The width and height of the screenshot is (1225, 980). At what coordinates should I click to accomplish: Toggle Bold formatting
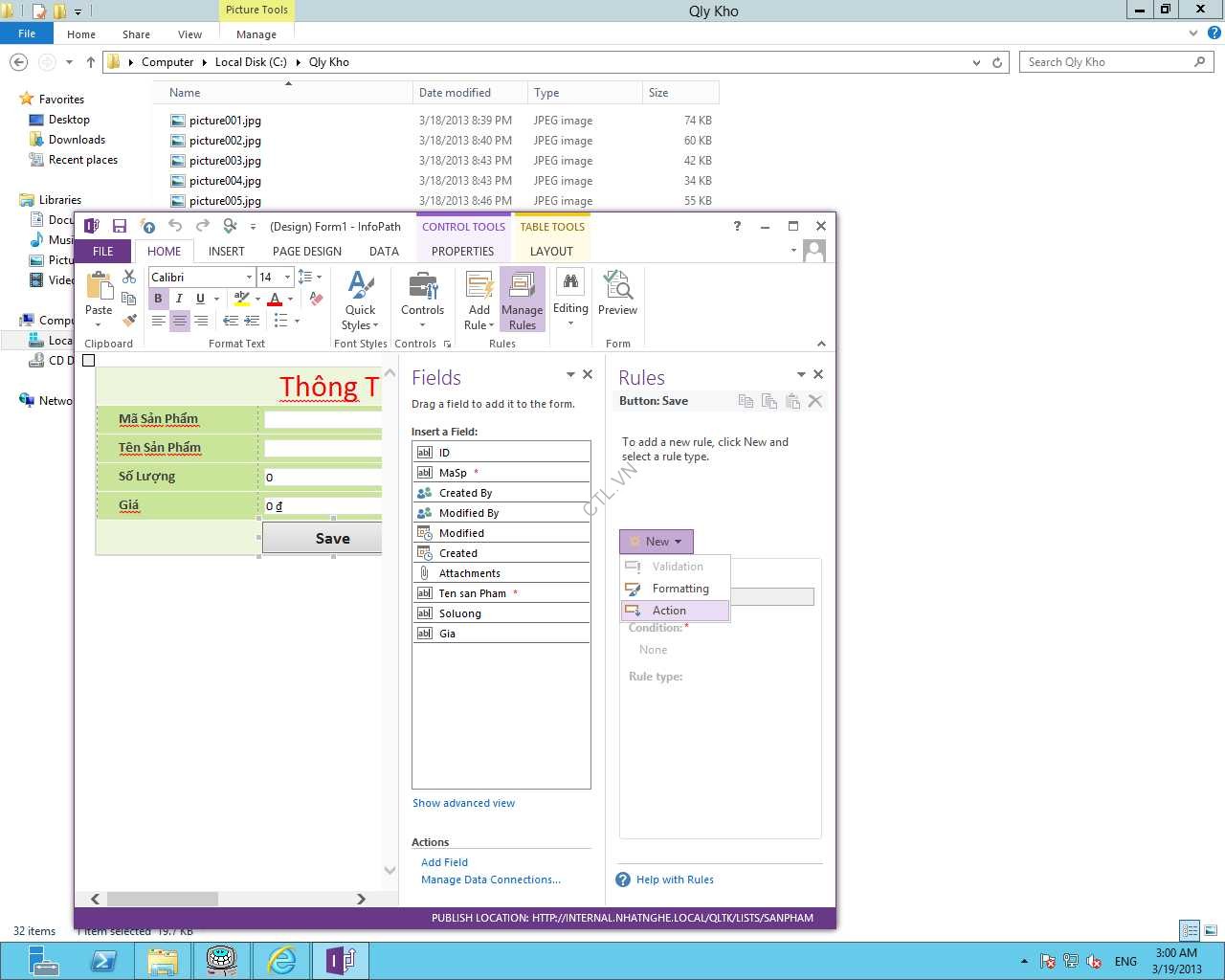(158, 299)
